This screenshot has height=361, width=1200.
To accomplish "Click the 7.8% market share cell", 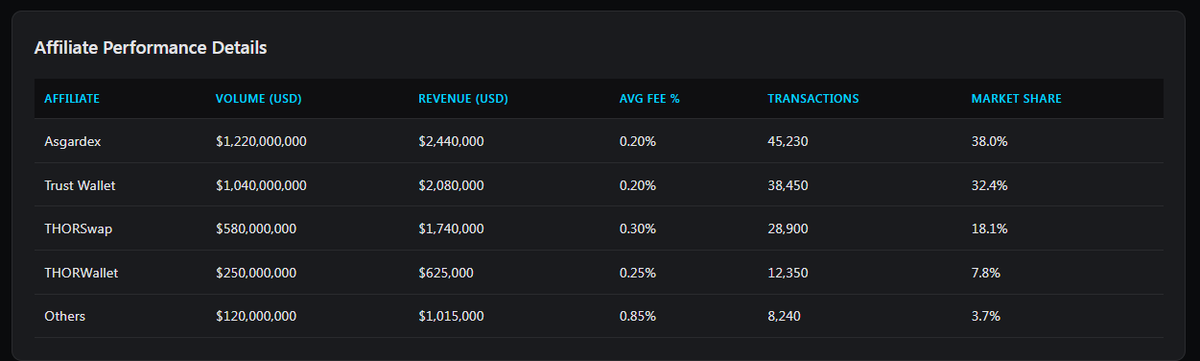I will coord(986,272).
